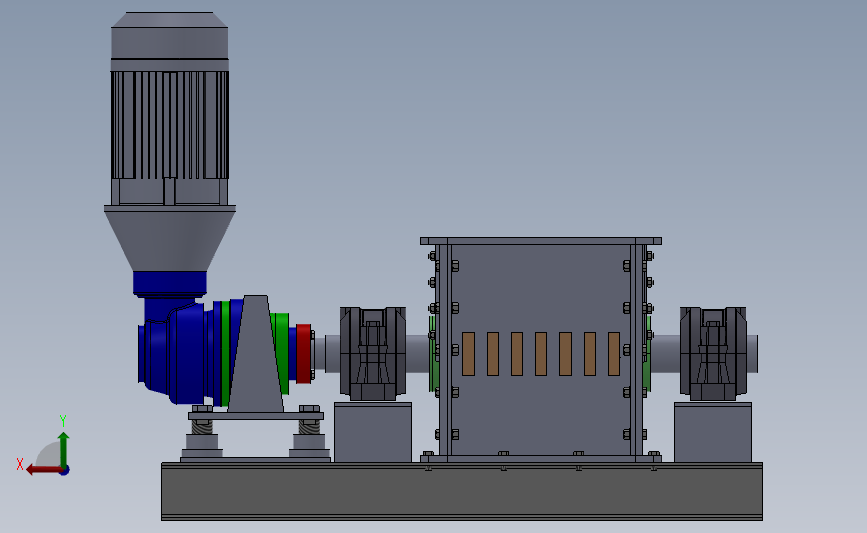This screenshot has height=533, width=867.
Task: Select the middle brown slot on the housing
Action: tap(541, 354)
